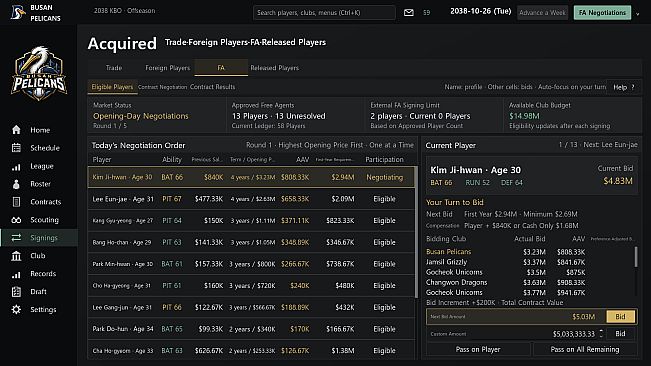Open the Contract Results sub-tab
This screenshot has height=366, width=651.
tap(213, 87)
